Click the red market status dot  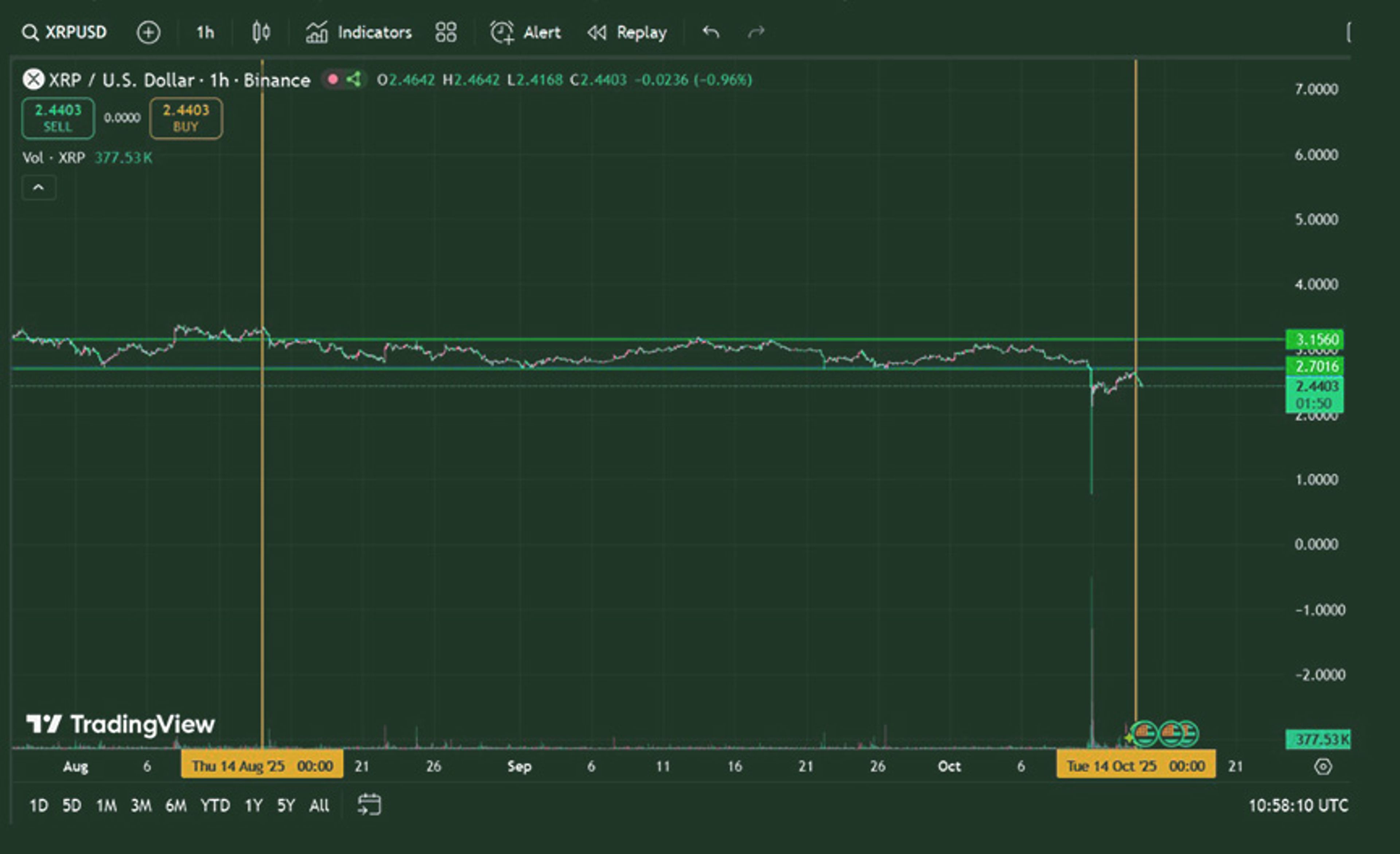(333, 79)
